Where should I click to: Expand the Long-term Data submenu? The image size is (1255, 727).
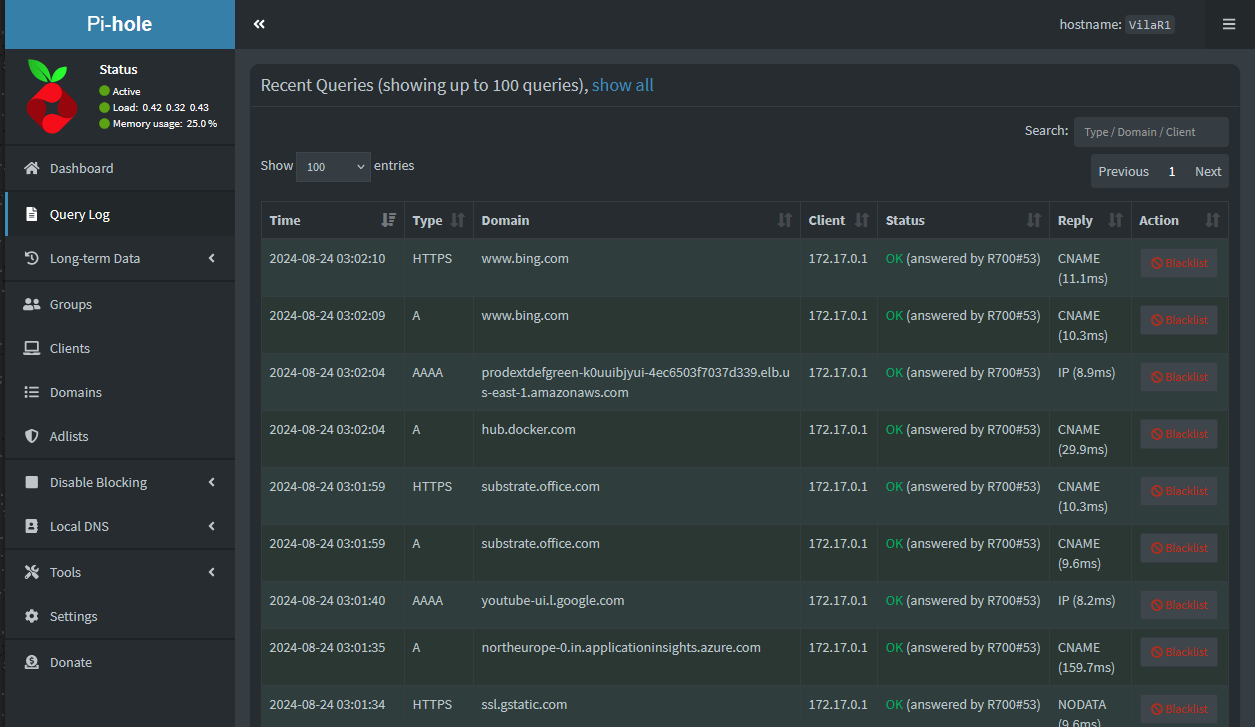[x=210, y=258]
